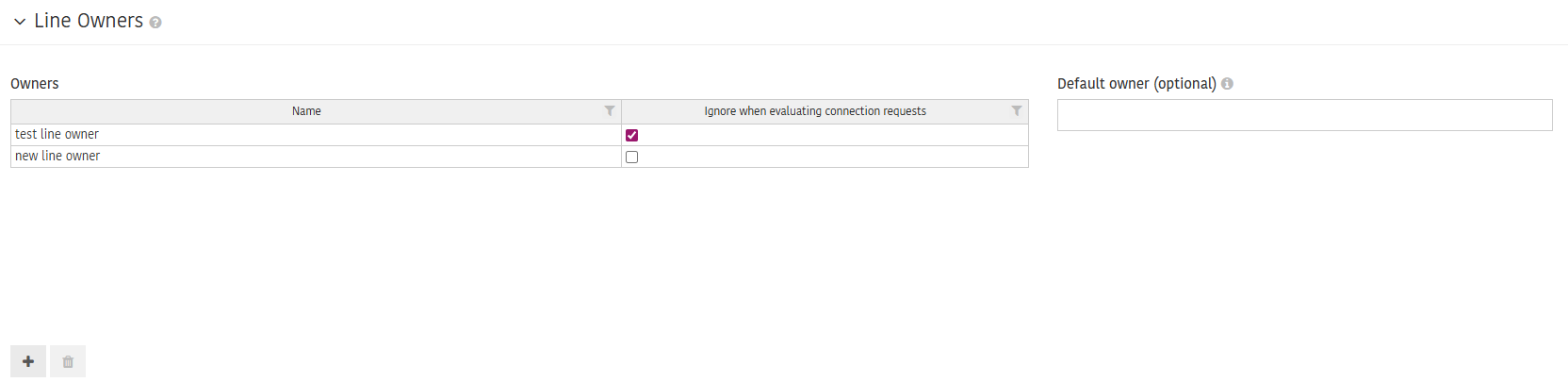
Task: Open filter icon in Ignore connection requests column
Action: pyautogui.click(x=1017, y=111)
